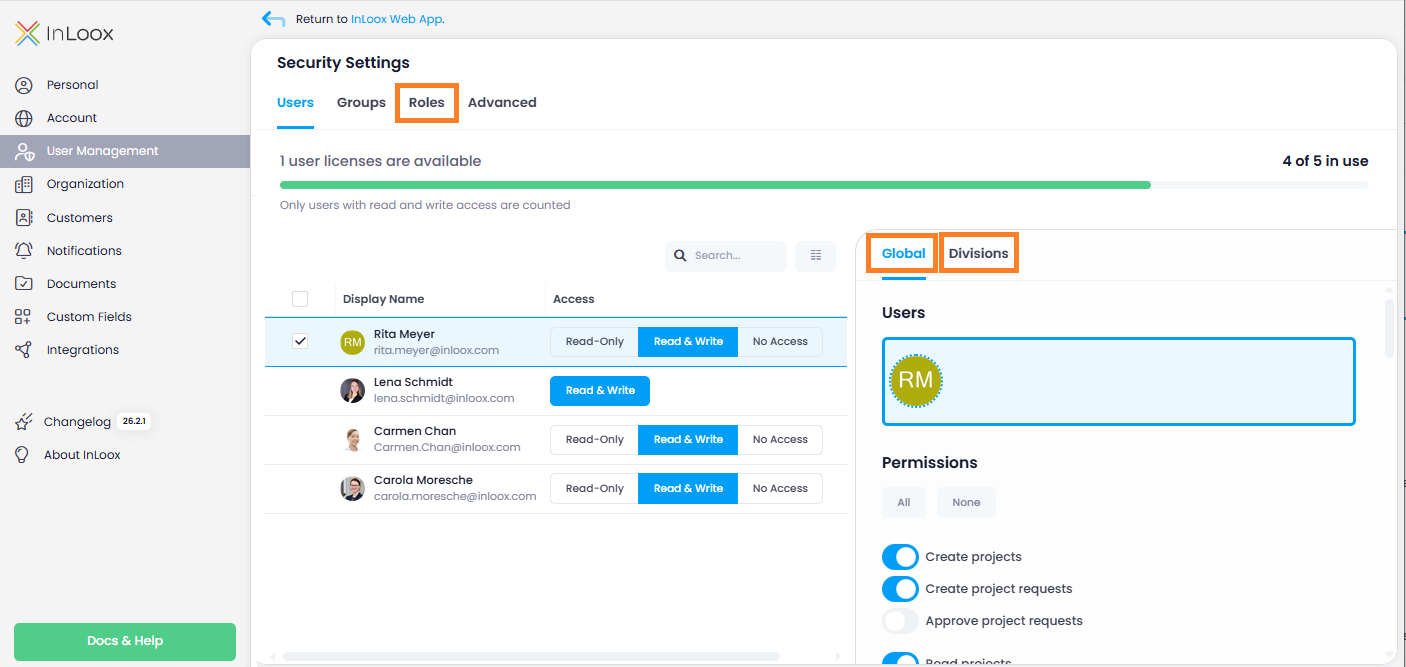Click the Customers sidebar icon
Viewport: 1406px width, 667px height.
click(24, 218)
